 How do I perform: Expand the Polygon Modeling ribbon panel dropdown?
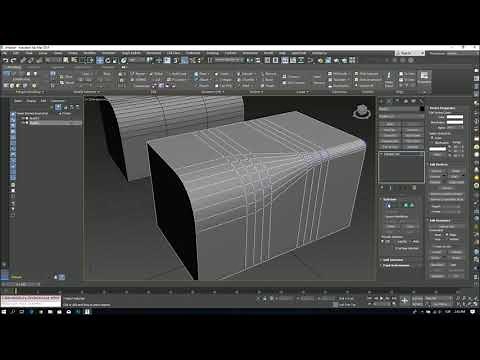pyautogui.click(x=30, y=92)
